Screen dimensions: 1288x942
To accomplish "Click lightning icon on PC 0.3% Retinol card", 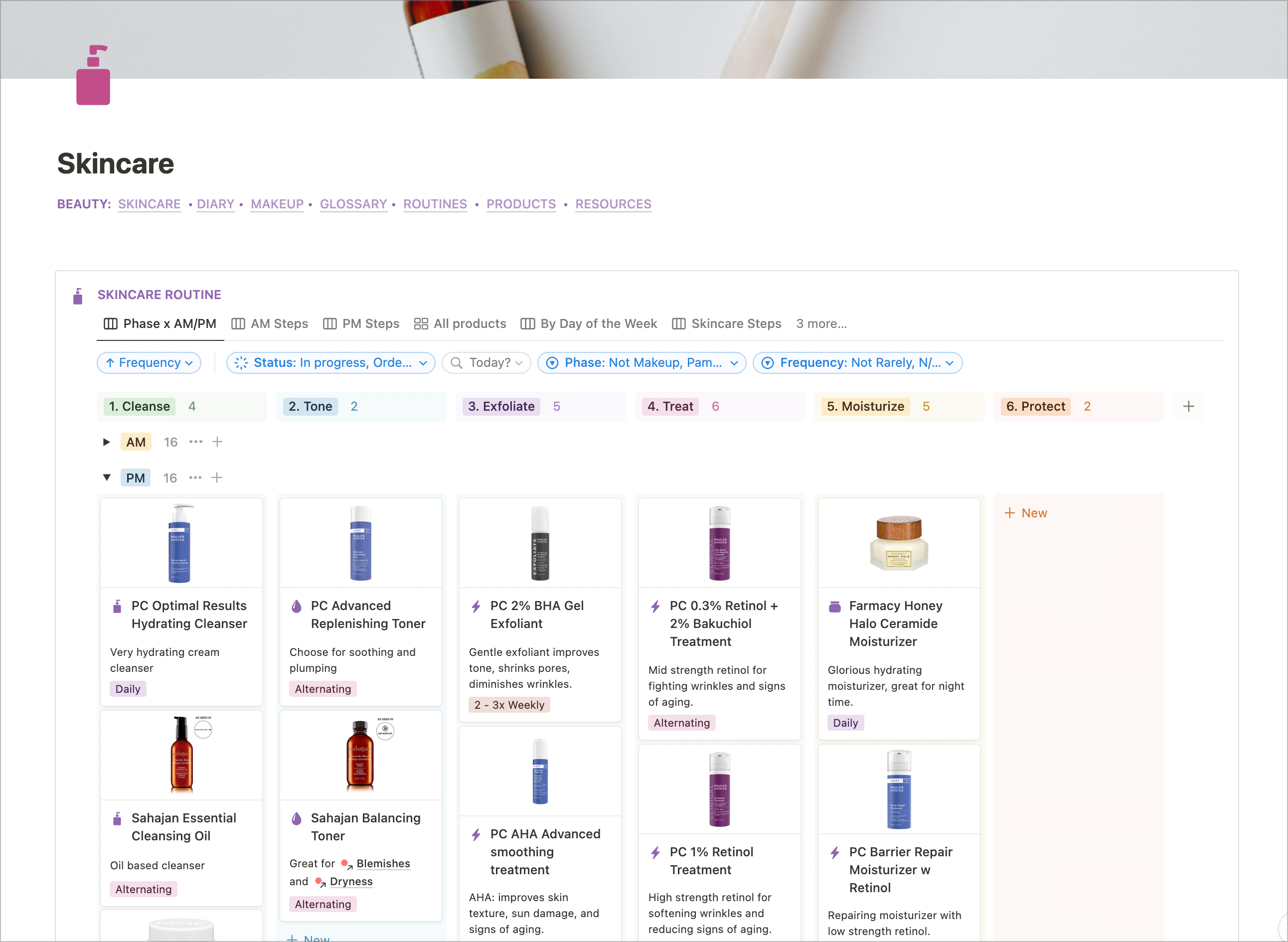I will pos(655,606).
